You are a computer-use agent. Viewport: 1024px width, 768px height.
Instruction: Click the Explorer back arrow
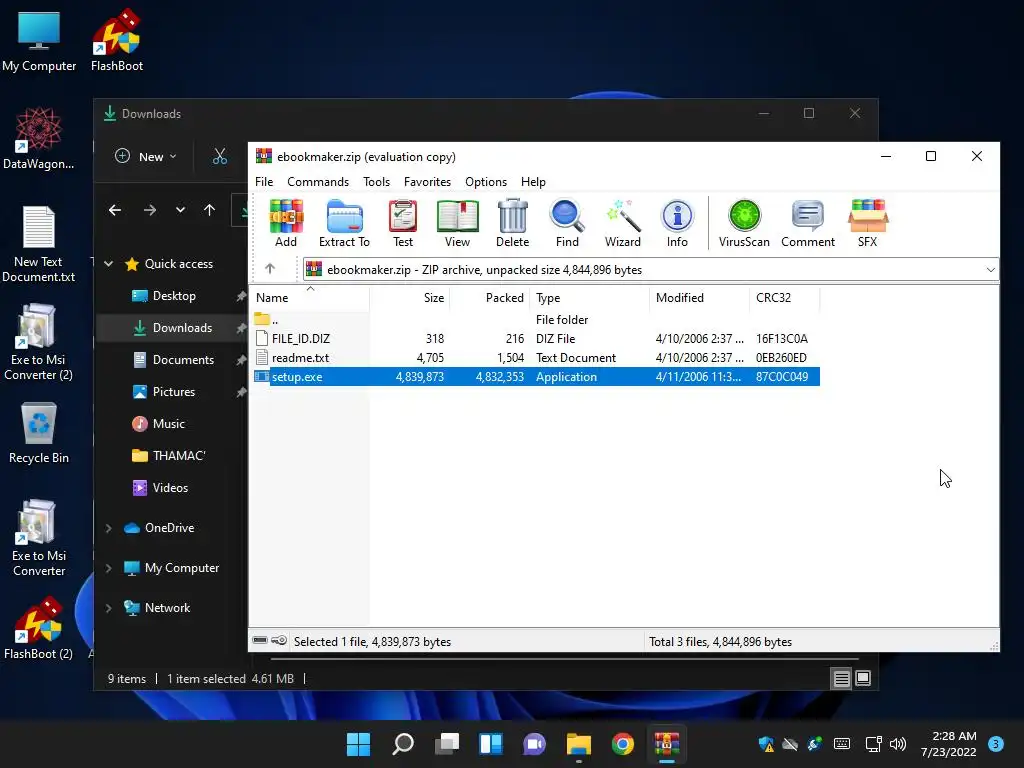115,210
